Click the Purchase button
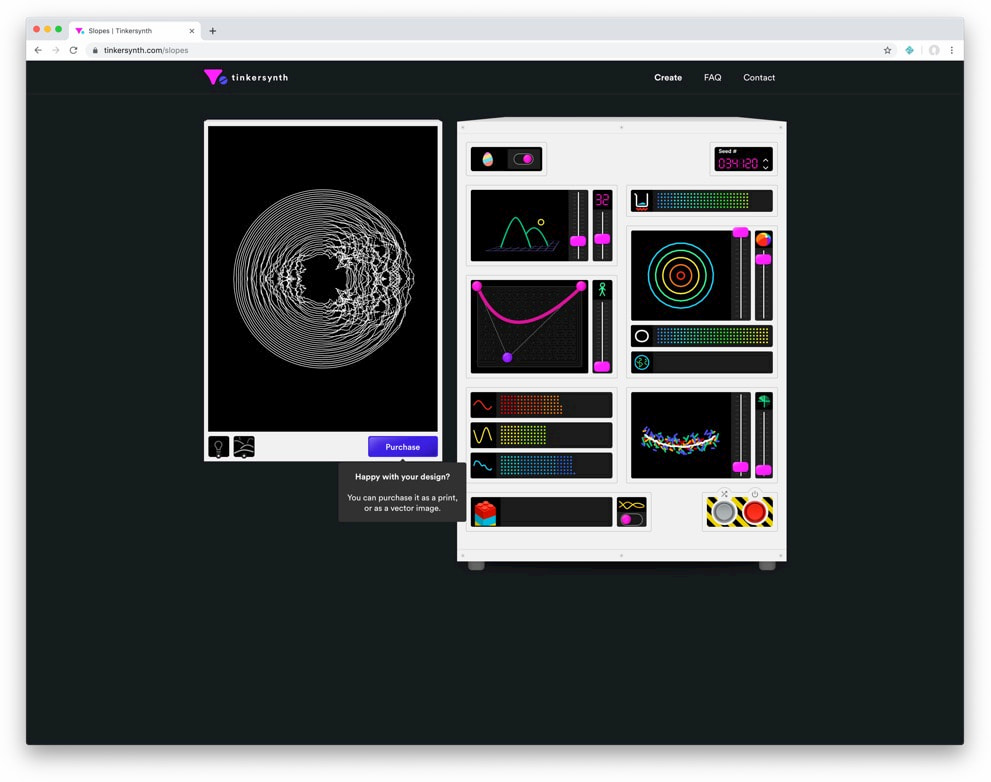991x782 pixels. (x=402, y=447)
